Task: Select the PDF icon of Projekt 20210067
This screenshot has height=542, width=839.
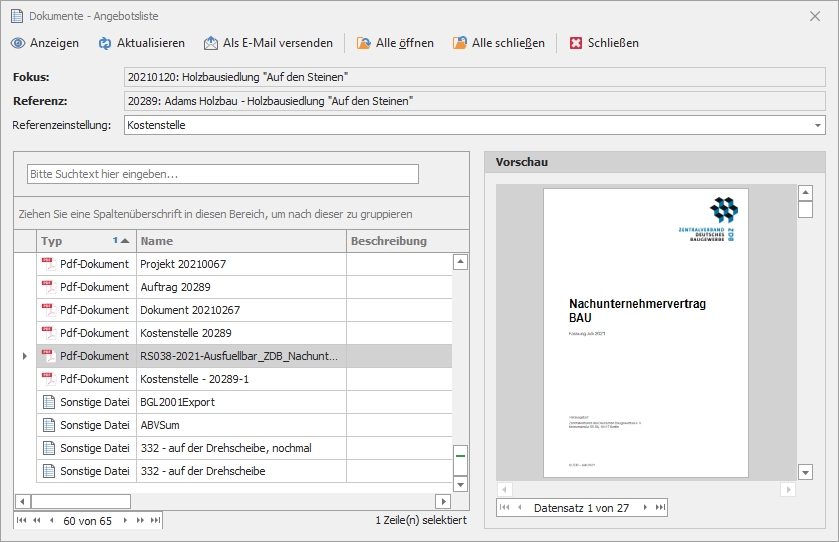Action: pyautogui.click(x=47, y=264)
